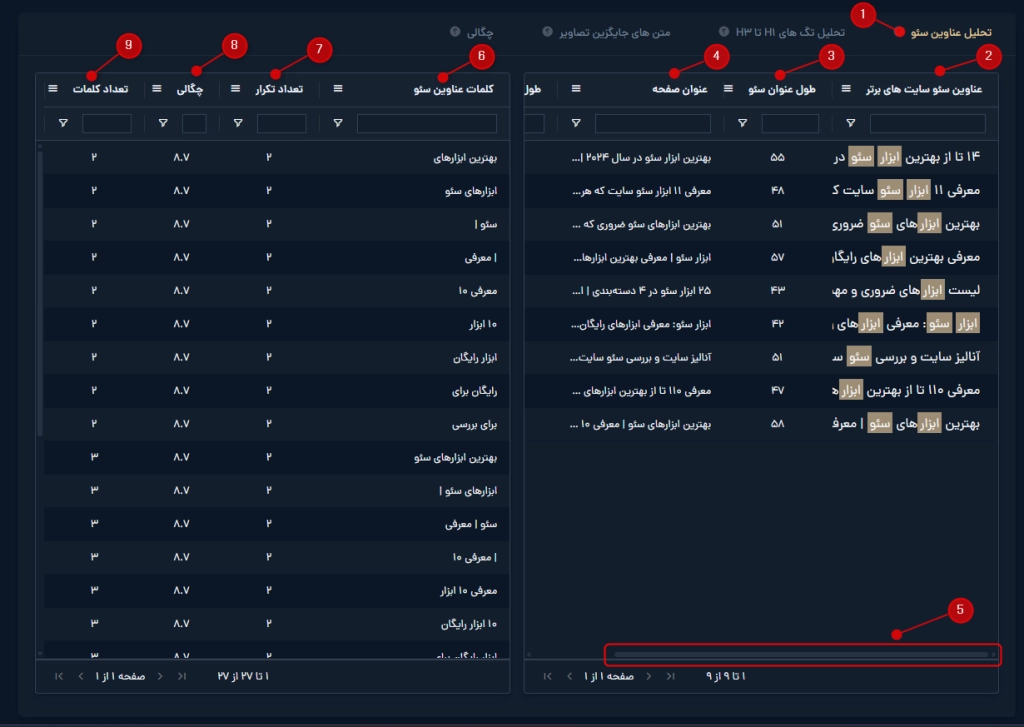Click filter icon for عنوان صفحه column
1024x727 pixels.
(575, 123)
